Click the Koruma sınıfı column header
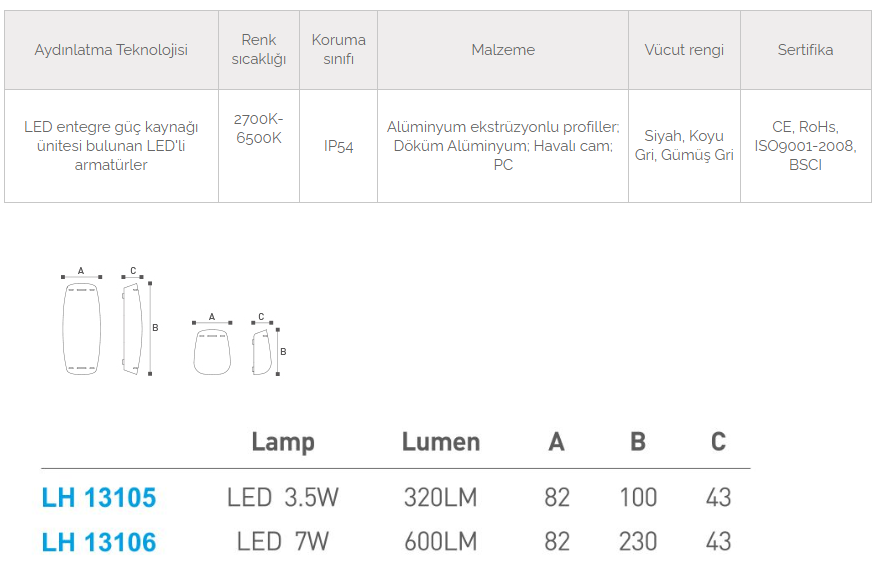The image size is (885, 585). pos(339,50)
